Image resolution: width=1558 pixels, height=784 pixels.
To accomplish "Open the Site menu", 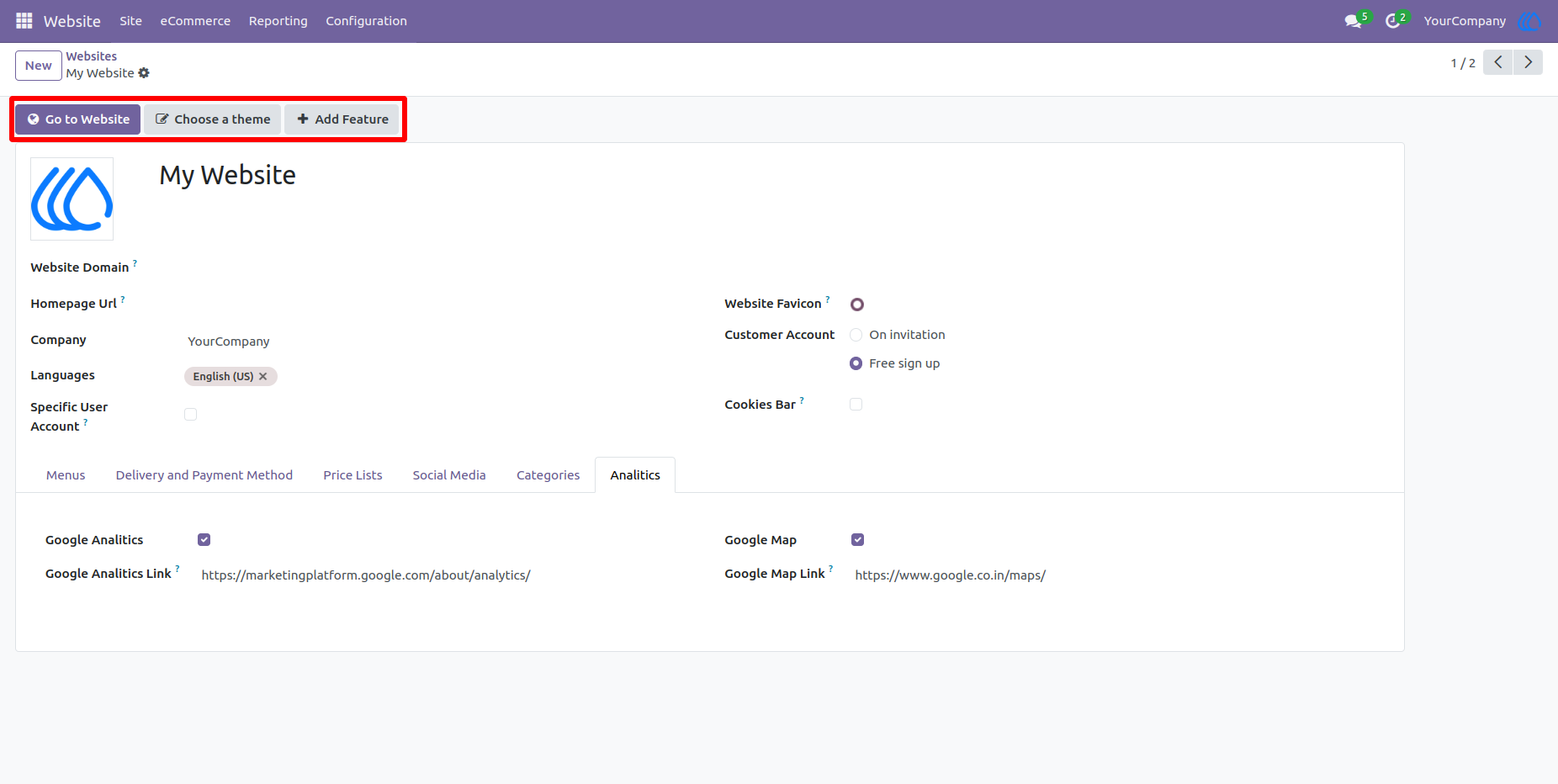I will (130, 21).
